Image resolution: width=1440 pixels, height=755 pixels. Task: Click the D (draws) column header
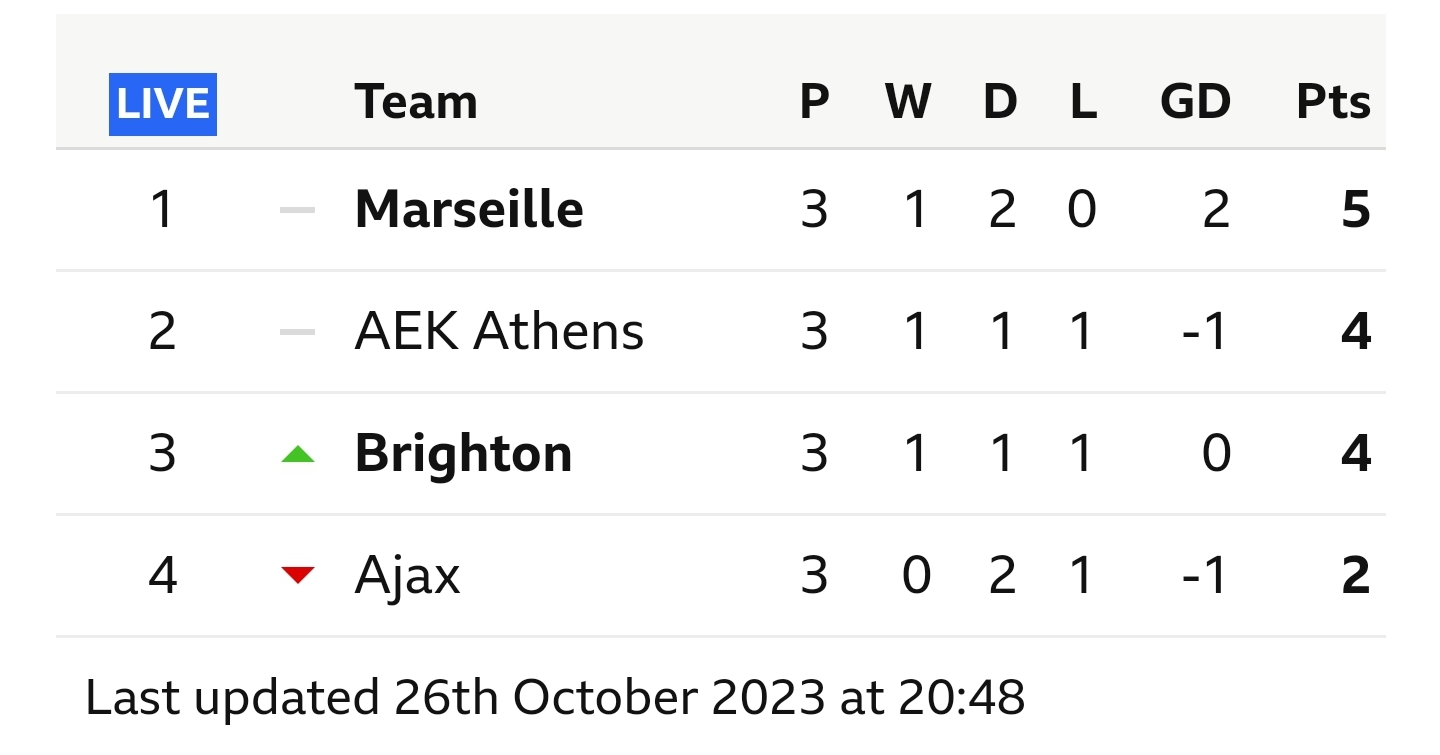(x=1000, y=102)
